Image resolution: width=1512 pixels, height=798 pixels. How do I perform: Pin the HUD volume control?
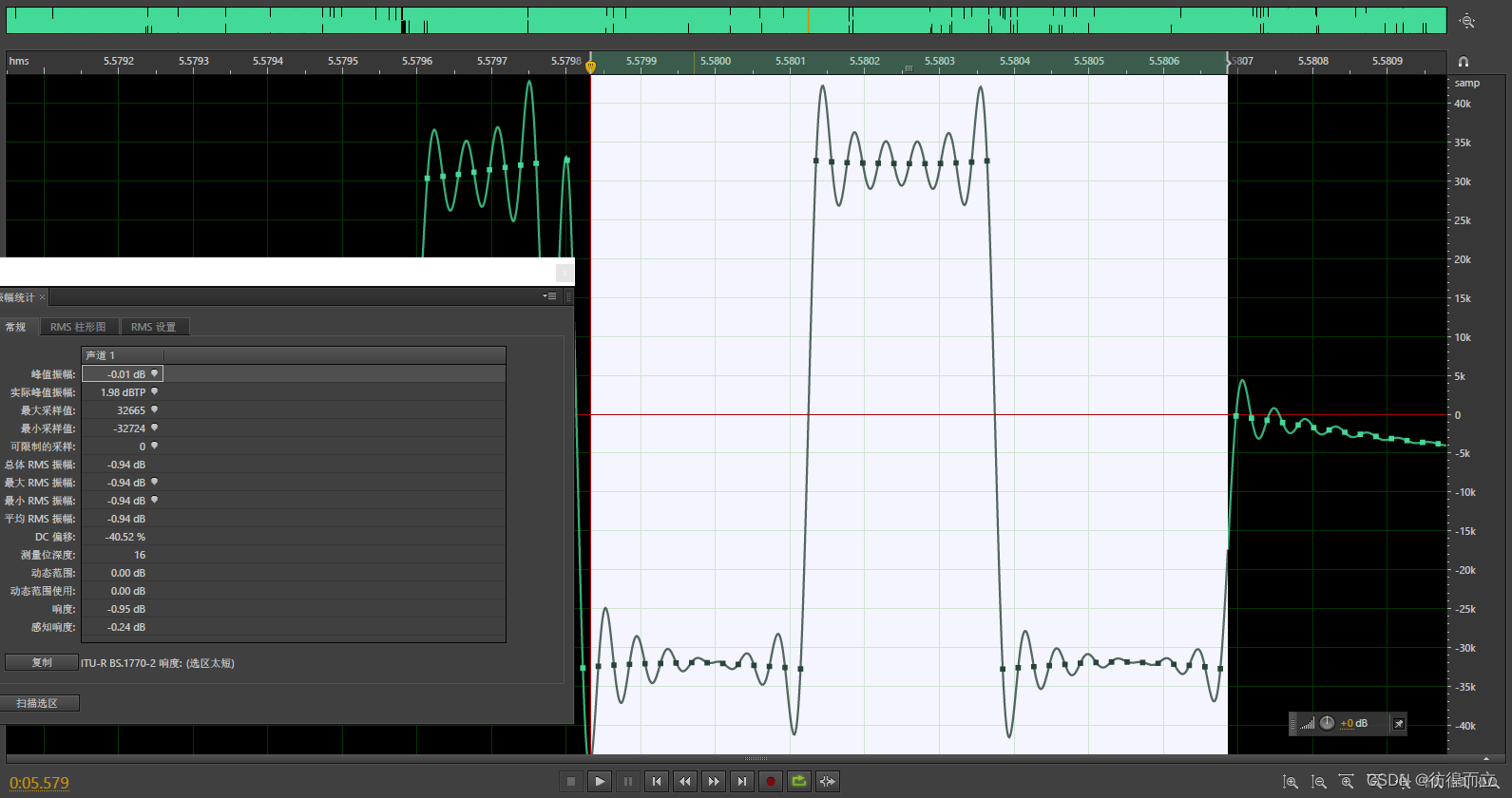pos(1398,724)
